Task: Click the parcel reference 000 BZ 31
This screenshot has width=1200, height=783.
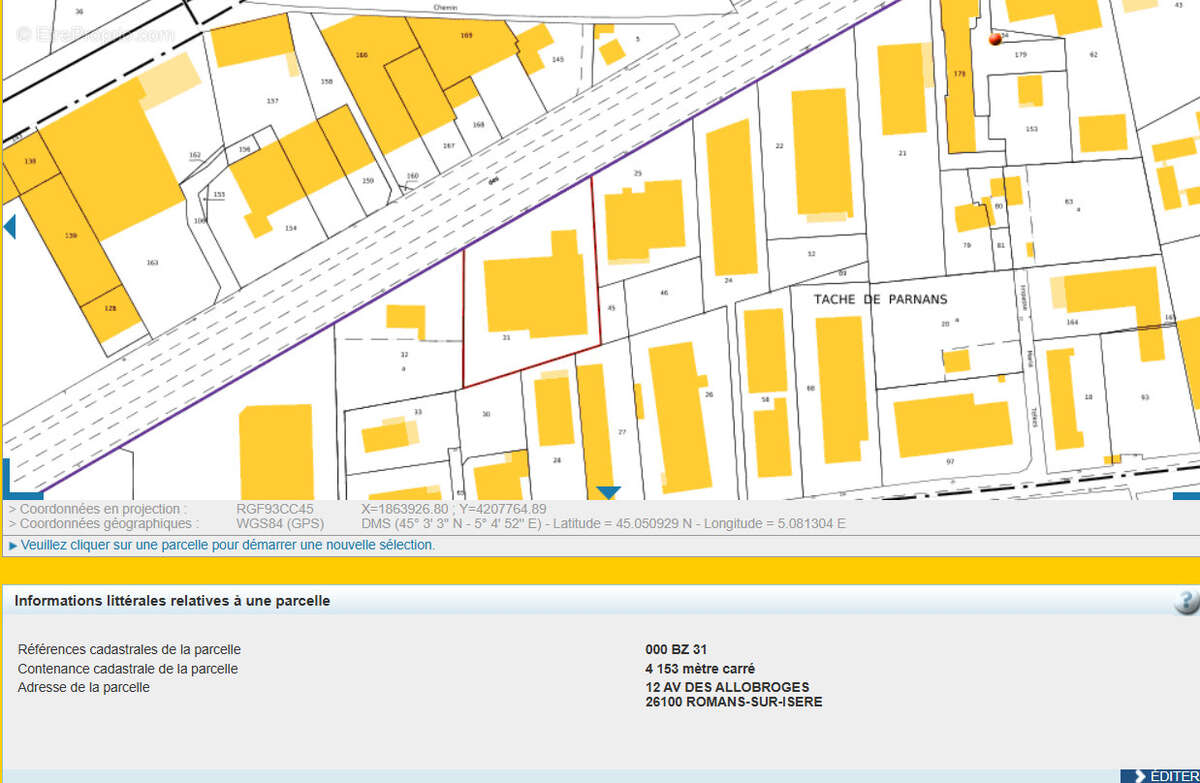Action: pos(676,649)
